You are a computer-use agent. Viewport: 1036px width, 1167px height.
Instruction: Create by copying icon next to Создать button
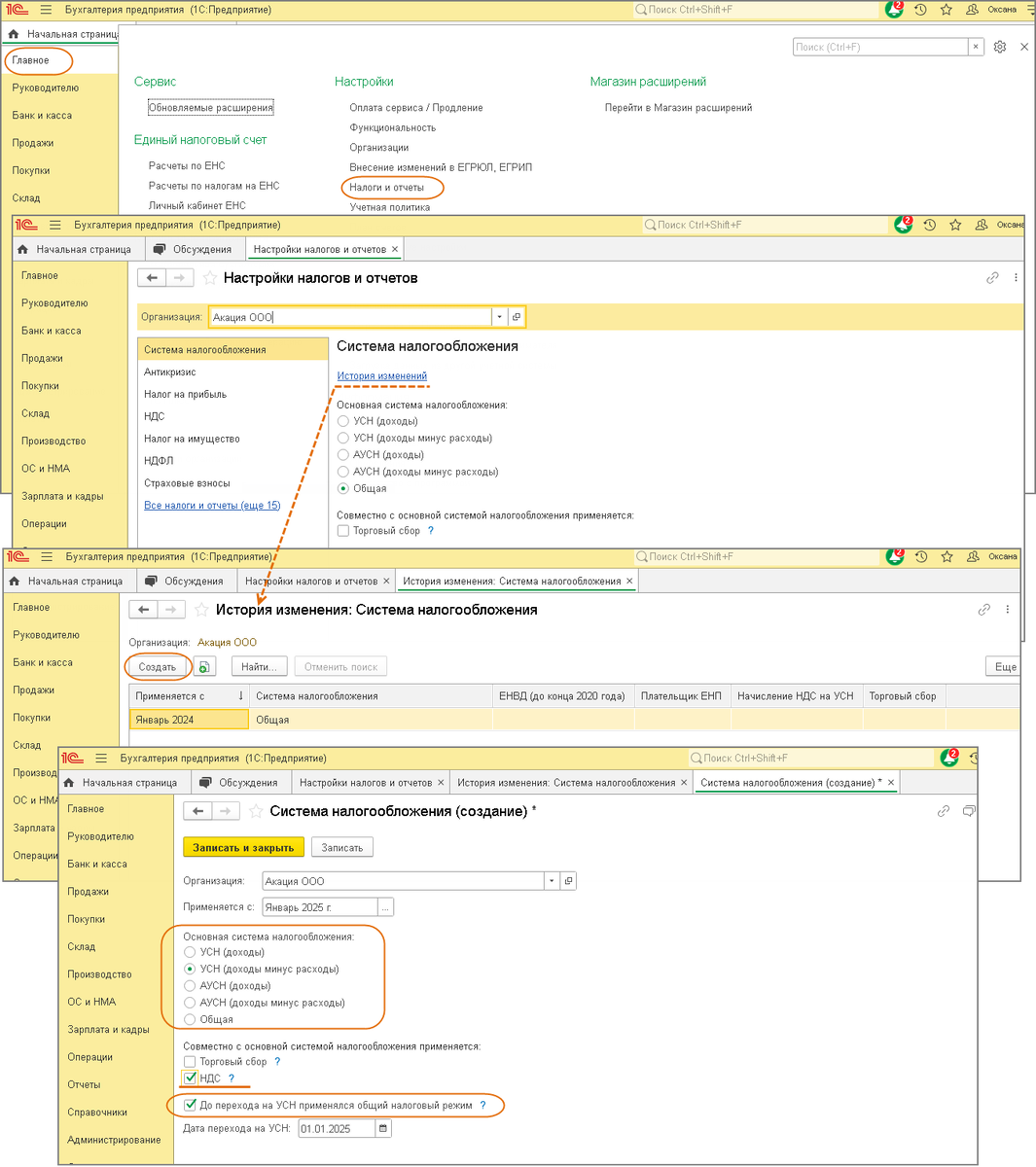[204, 667]
